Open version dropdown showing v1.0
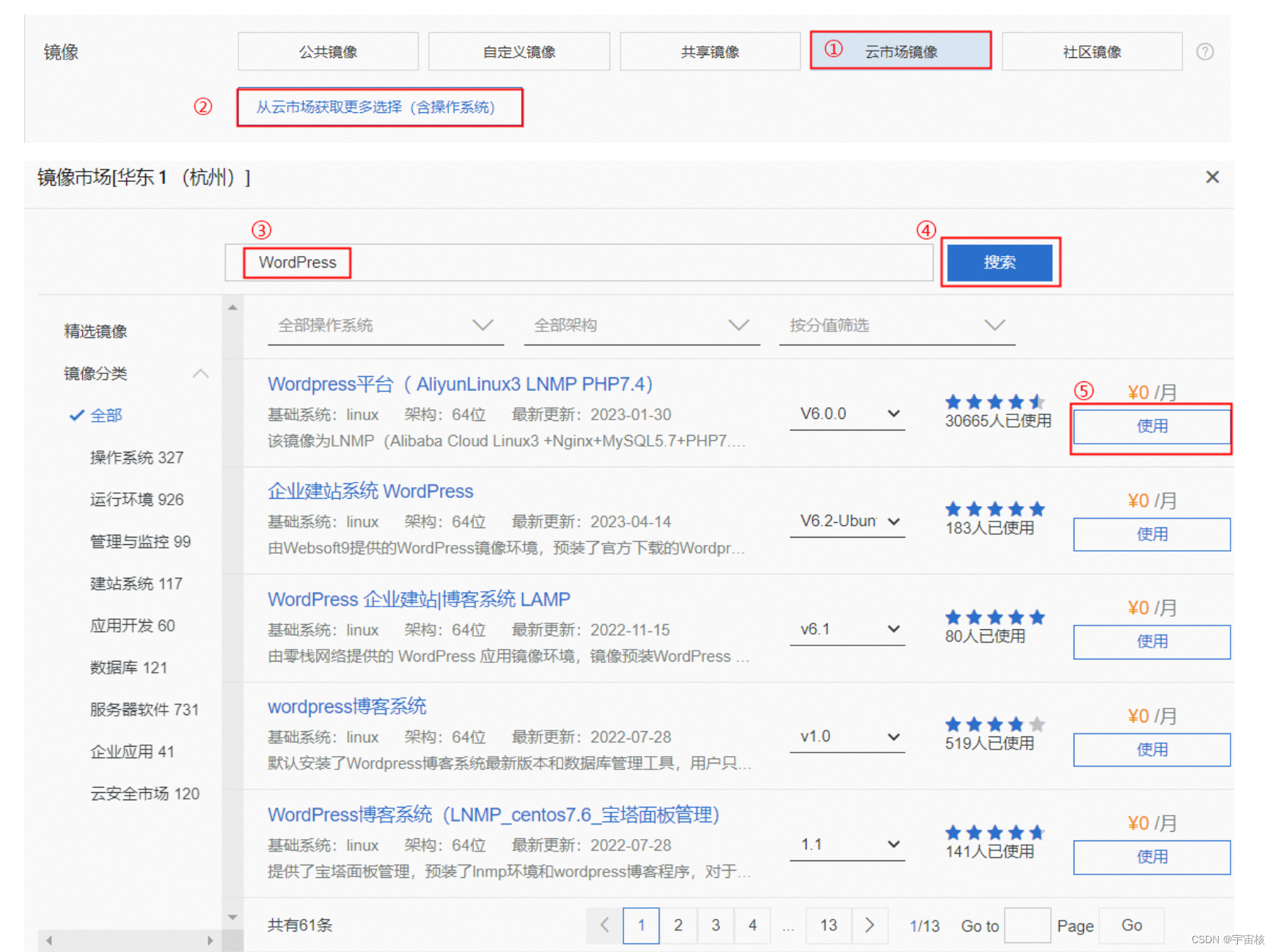The height and width of the screenshot is (952, 1276). pyautogui.click(x=847, y=736)
